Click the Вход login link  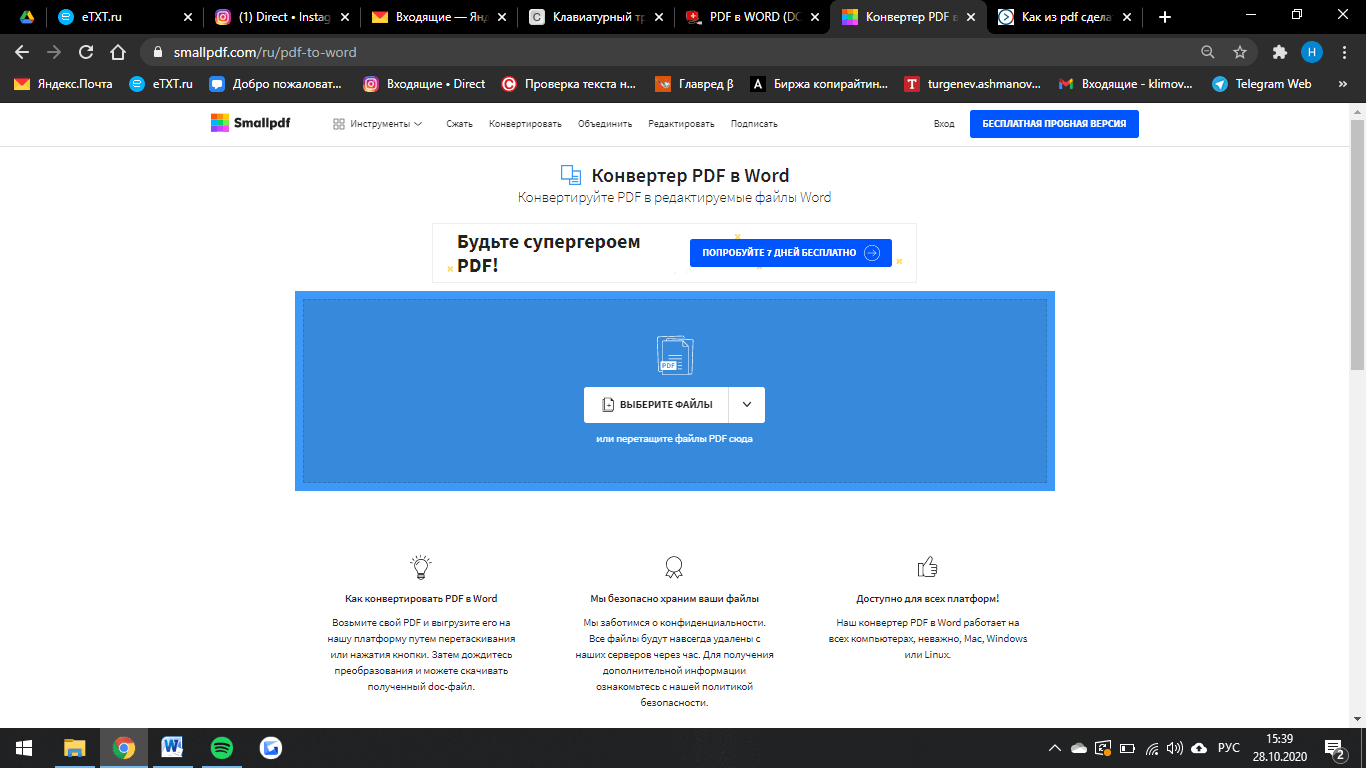click(x=943, y=124)
